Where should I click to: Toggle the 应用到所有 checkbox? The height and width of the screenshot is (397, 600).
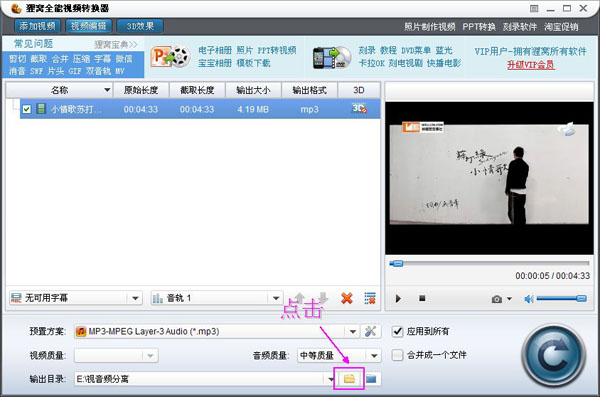coord(398,331)
